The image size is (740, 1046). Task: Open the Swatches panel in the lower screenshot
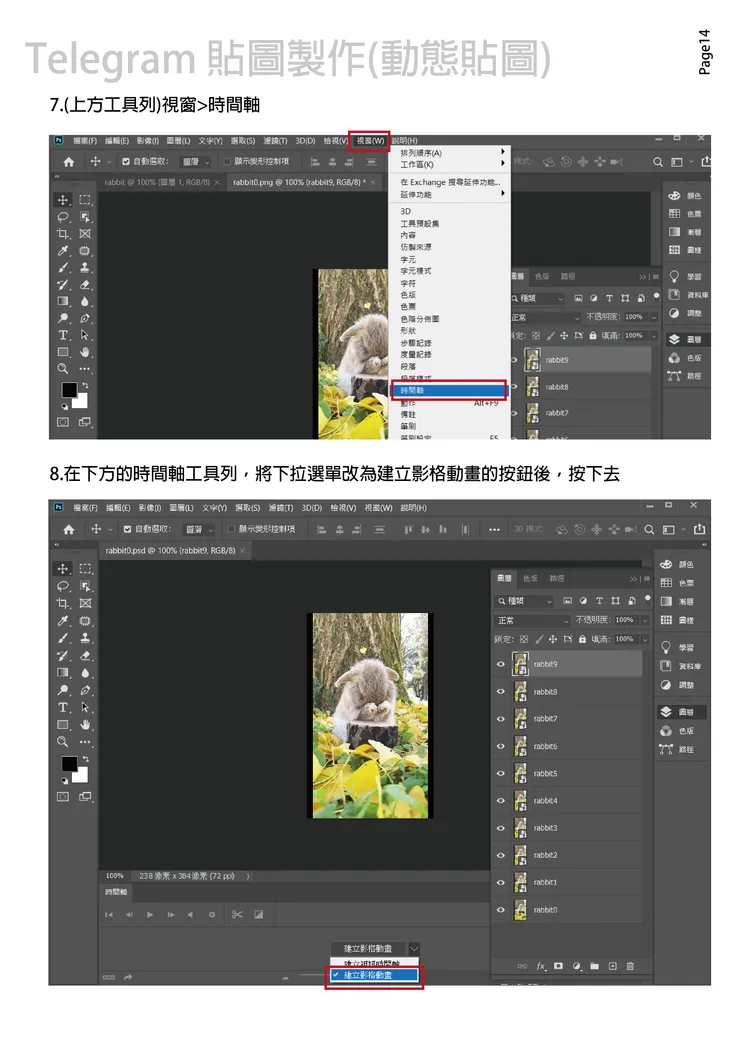(678, 582)
